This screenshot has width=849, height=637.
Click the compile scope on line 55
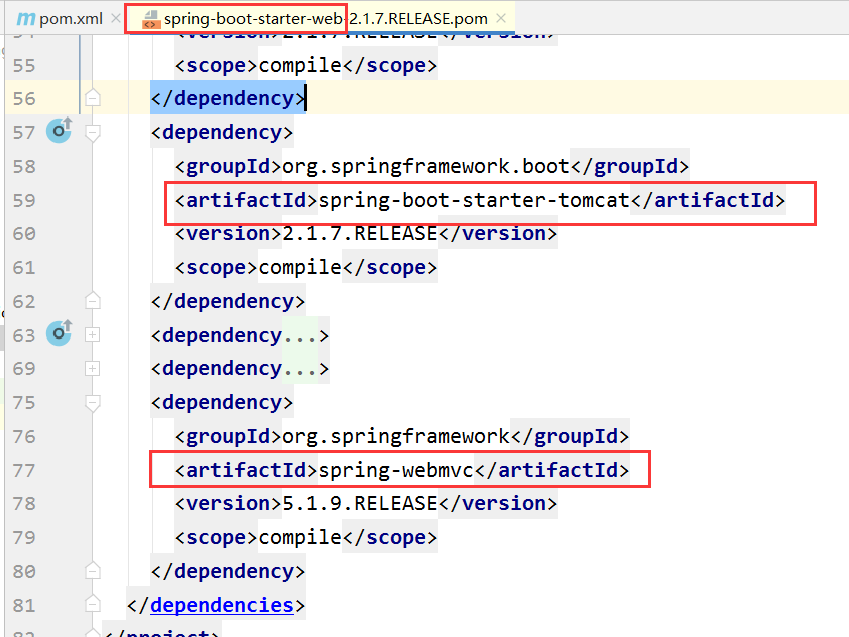[x=300, y=66]
